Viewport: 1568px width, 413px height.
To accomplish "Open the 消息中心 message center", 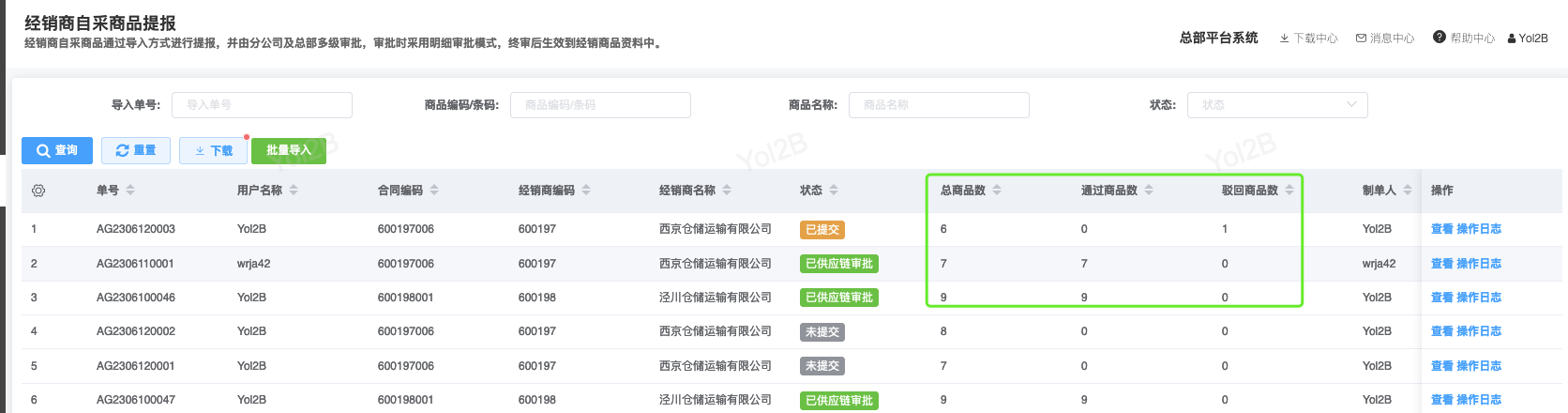I will 1385,38.
